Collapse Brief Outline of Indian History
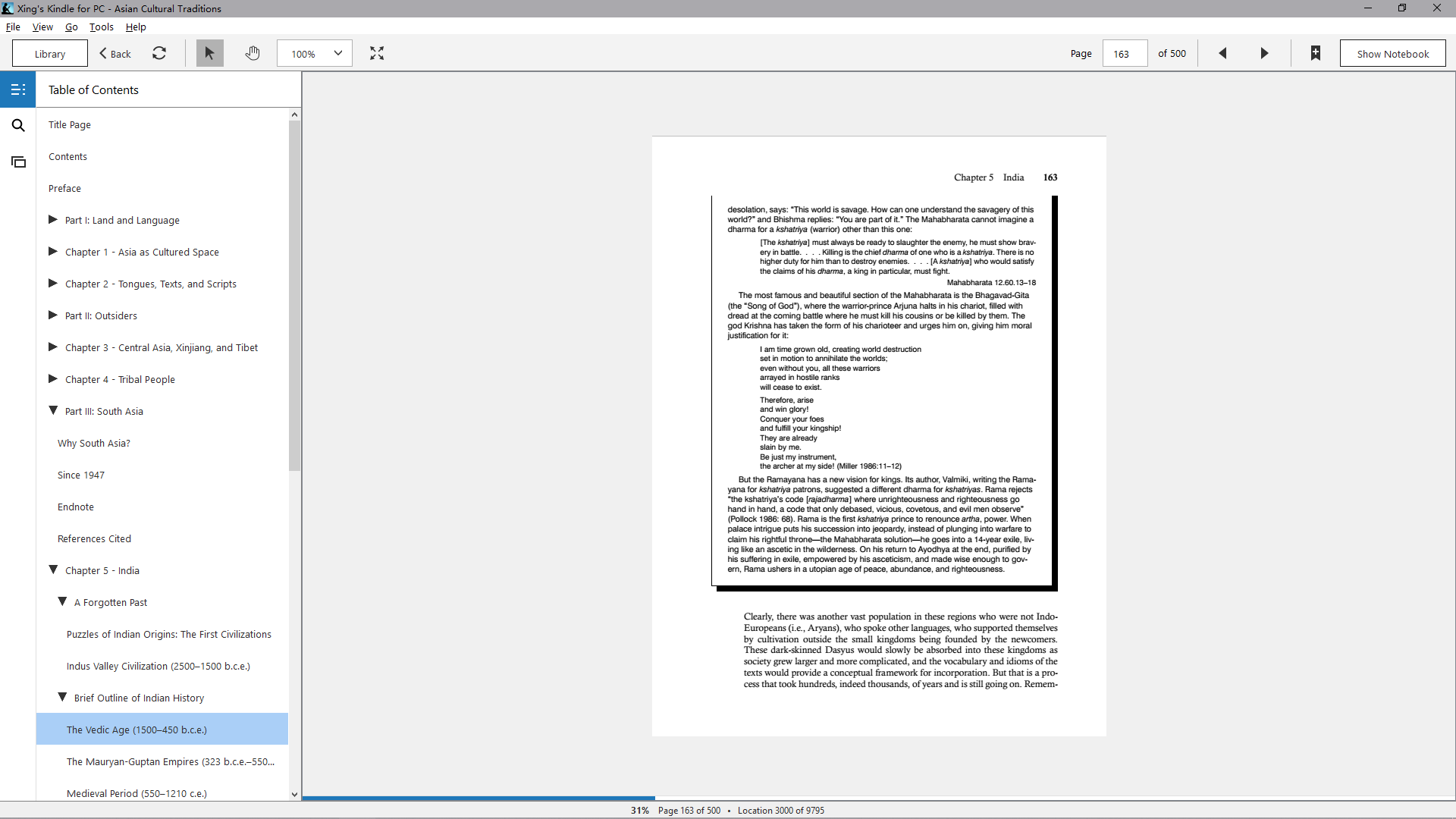This screenshot has height=819, width=1456. pos(62,697)
